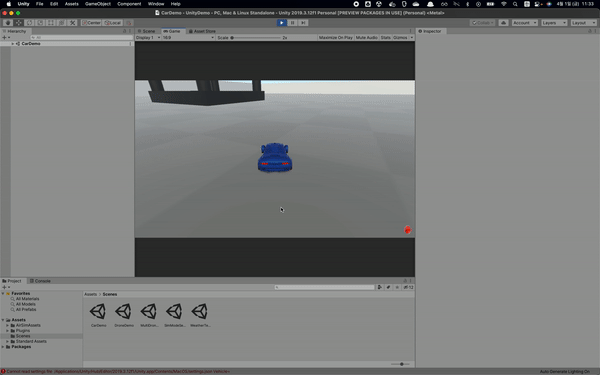Screen dimensions: 600x375
Task: Toggle Local handle rotation button
Action: click(x=112, y=23)
